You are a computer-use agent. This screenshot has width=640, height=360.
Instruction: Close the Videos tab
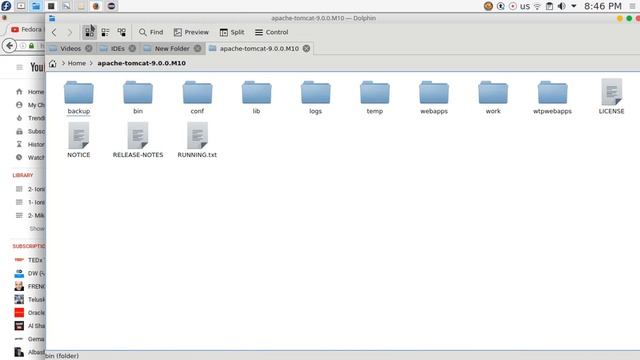coord(89,49)
